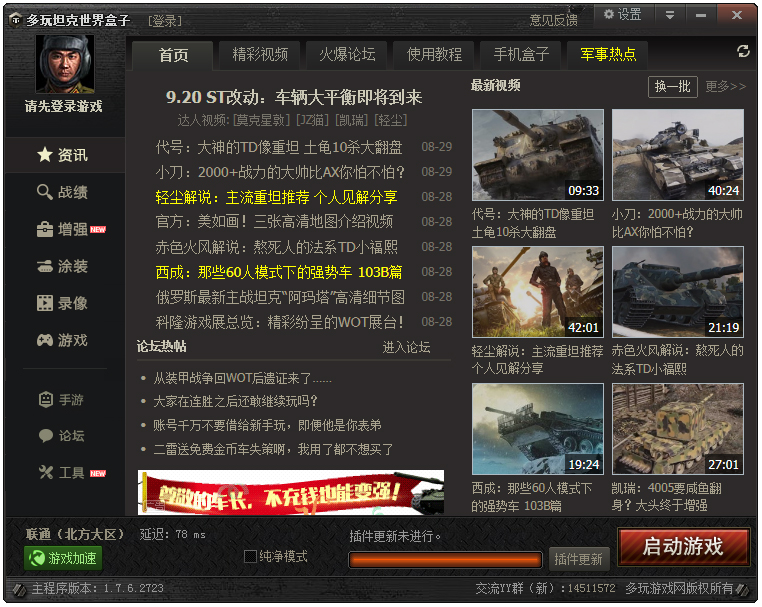Click 交流YY群（新）：14511572 text
The image size is (762, 607).
pos(545,588)
